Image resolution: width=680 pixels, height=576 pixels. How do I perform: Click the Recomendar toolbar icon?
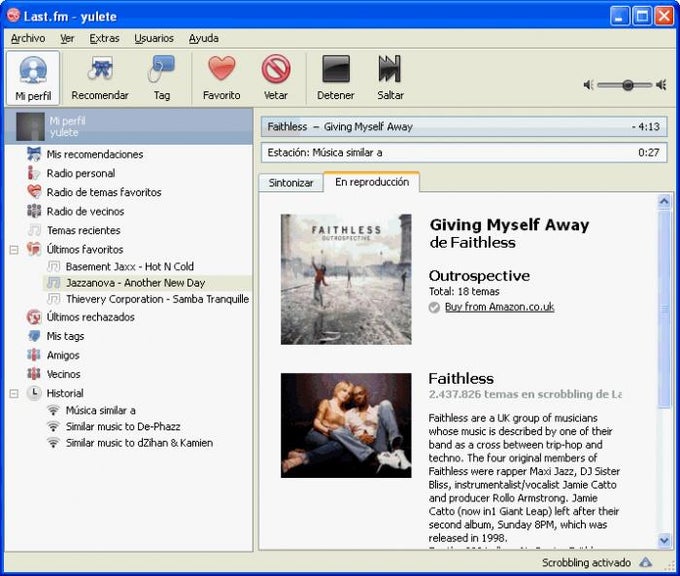click(100, 78)
